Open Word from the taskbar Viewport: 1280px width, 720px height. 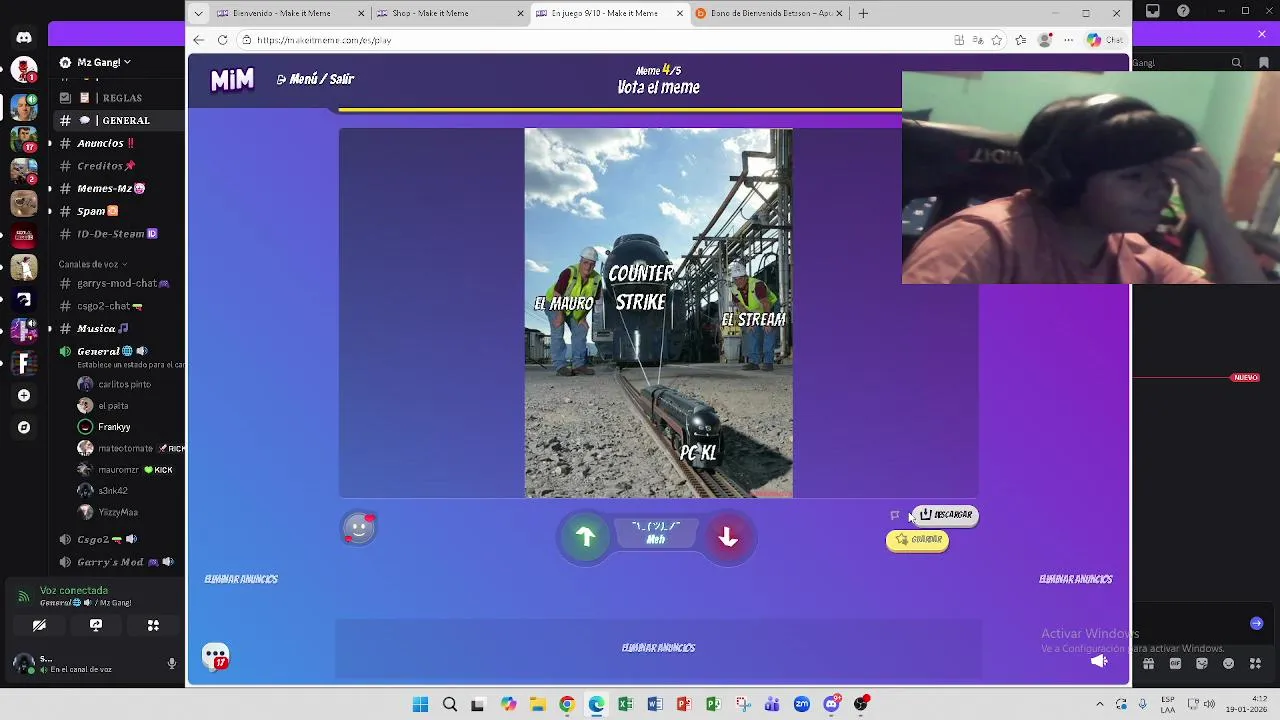655,704
